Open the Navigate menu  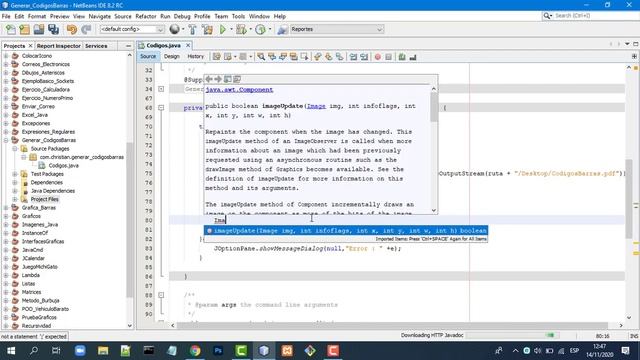[x=100, y=16]
